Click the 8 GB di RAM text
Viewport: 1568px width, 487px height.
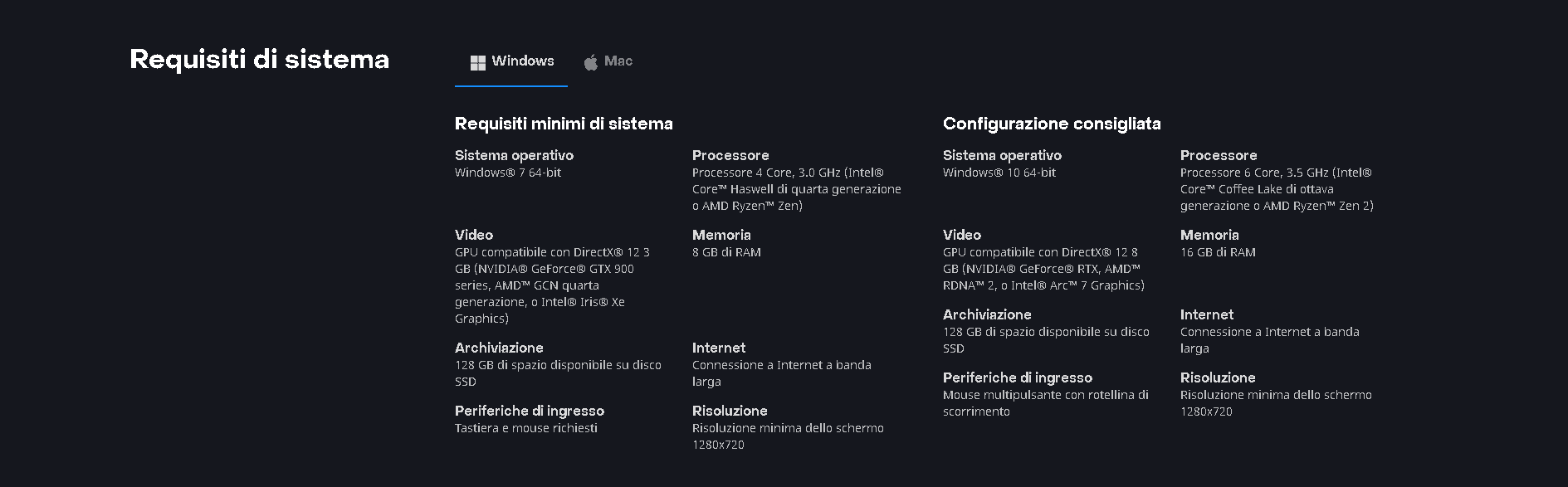[726, 252]
